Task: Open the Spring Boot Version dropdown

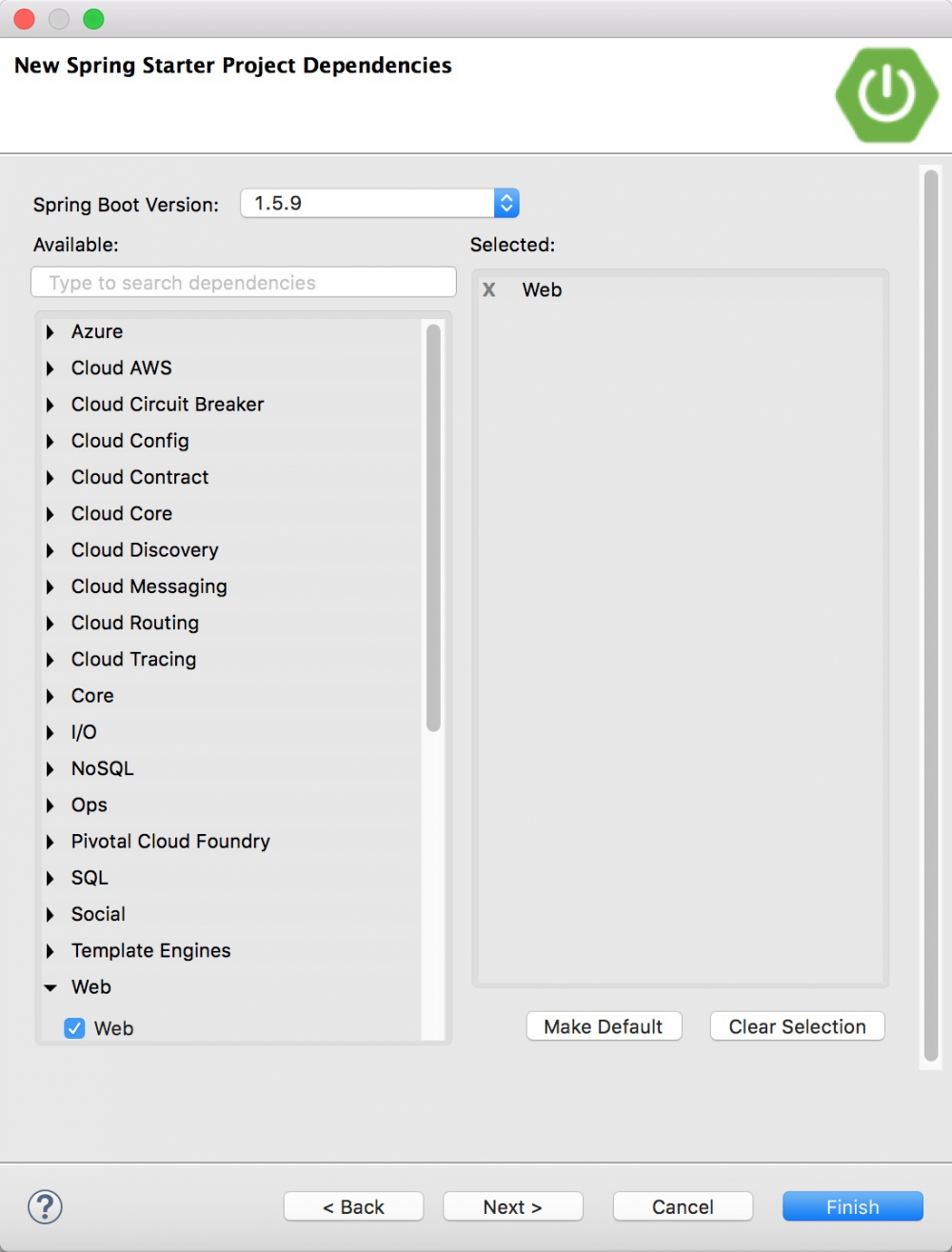Action: [x=506, y=203]
